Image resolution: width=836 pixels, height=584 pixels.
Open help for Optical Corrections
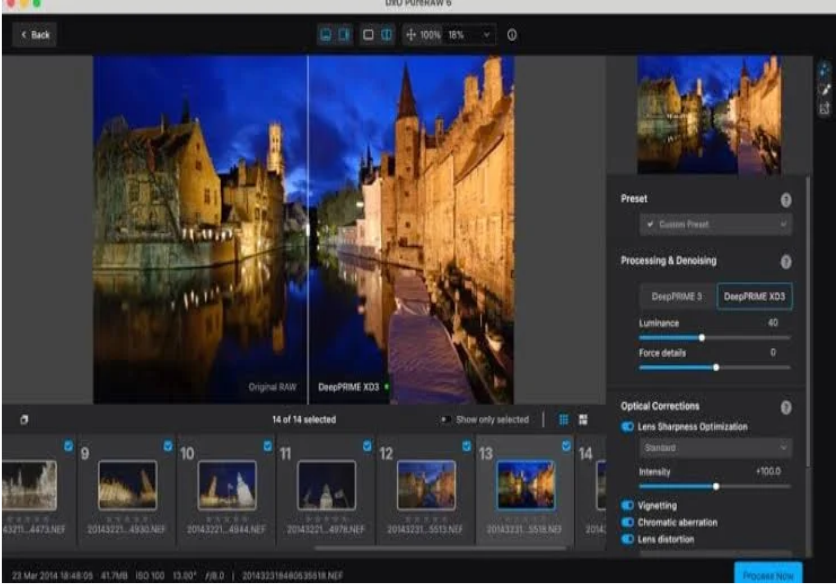(786, 408)
